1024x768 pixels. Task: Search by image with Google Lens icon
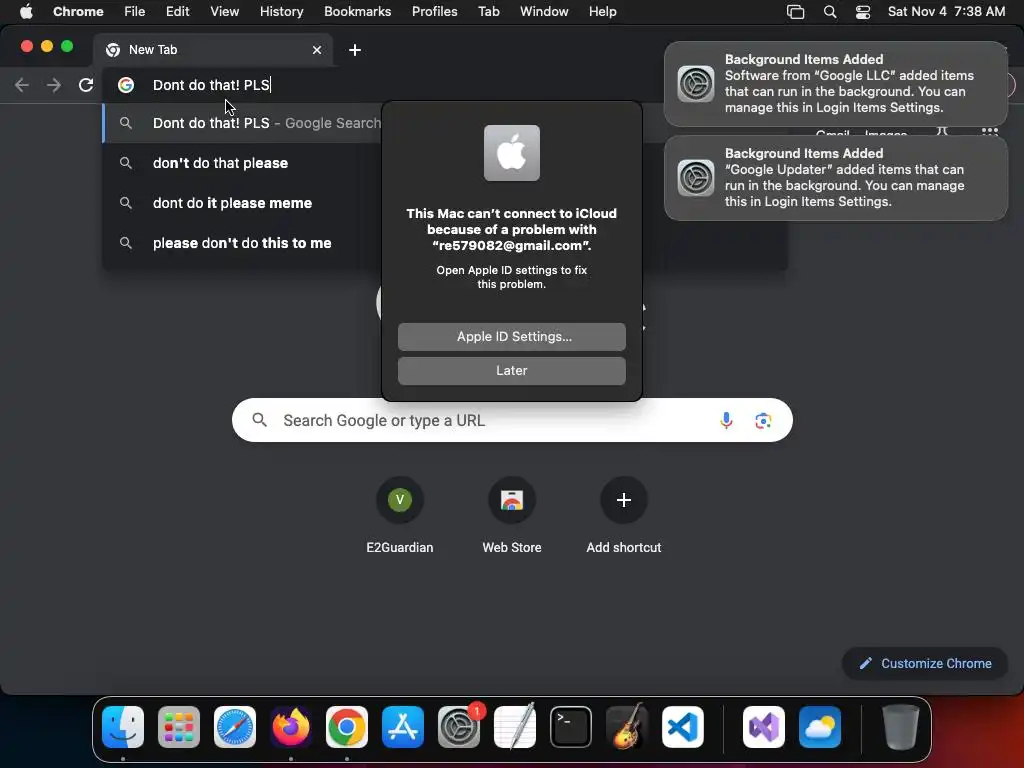click(x=763, y=421)
